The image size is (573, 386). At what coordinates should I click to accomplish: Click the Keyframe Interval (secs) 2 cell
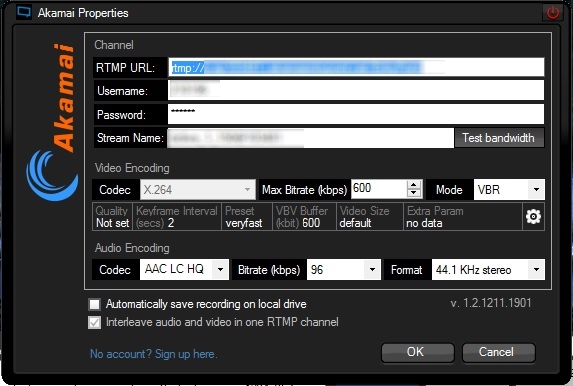click(177, 217)
